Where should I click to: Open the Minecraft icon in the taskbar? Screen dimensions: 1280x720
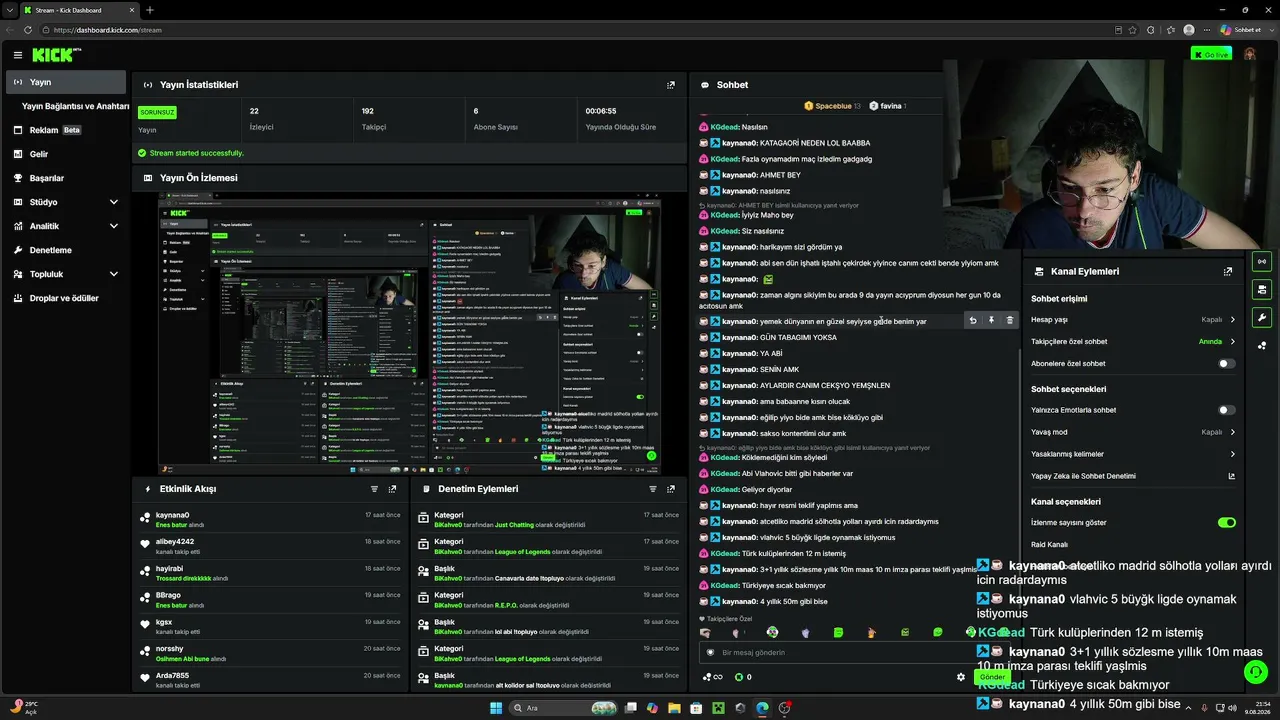point(718,708)
